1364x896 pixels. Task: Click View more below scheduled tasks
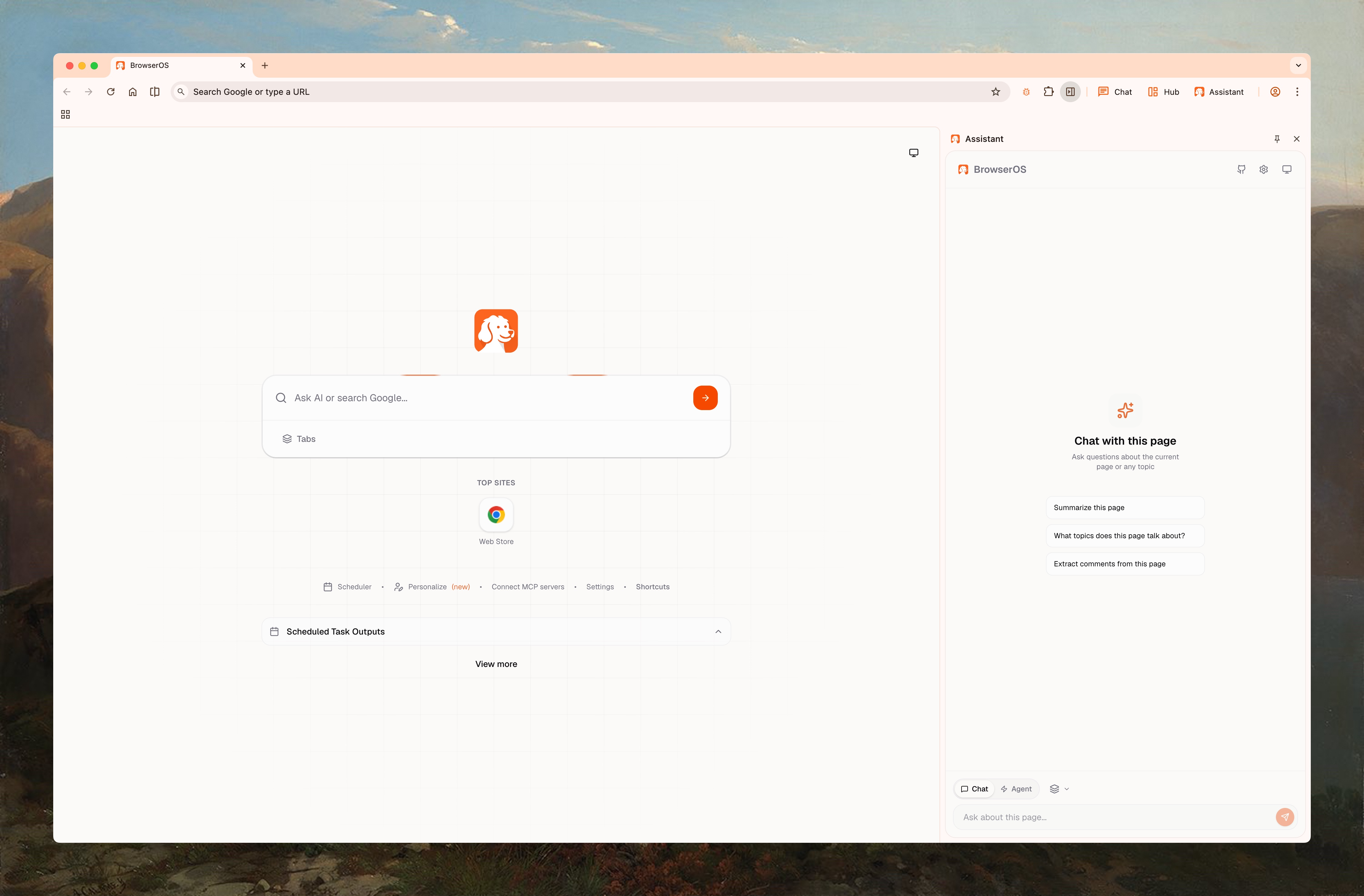(x=496, y=663)
